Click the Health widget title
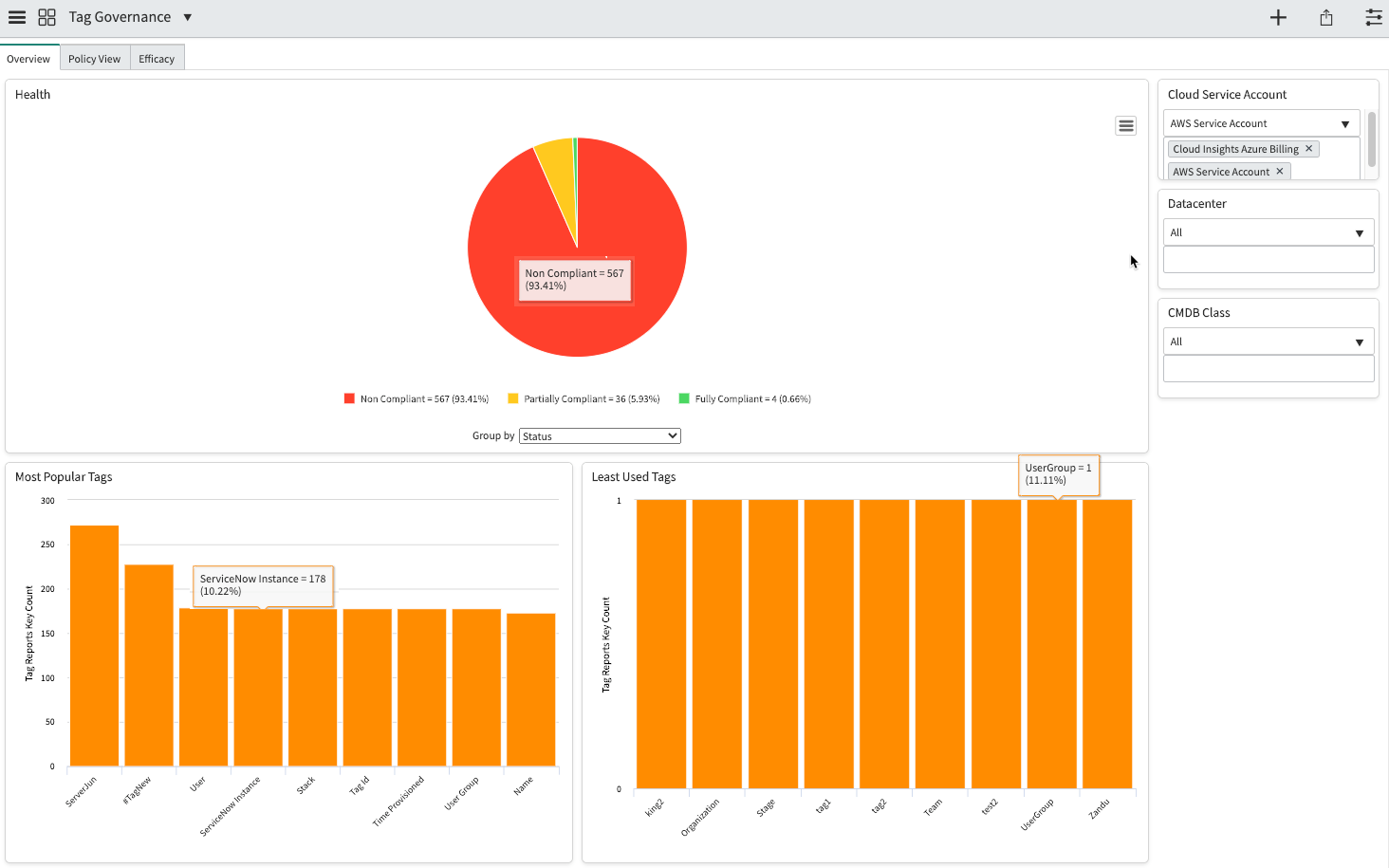The width and height of the screenshot is (1389, 868). pyautogui.click(x=33, y=95)
